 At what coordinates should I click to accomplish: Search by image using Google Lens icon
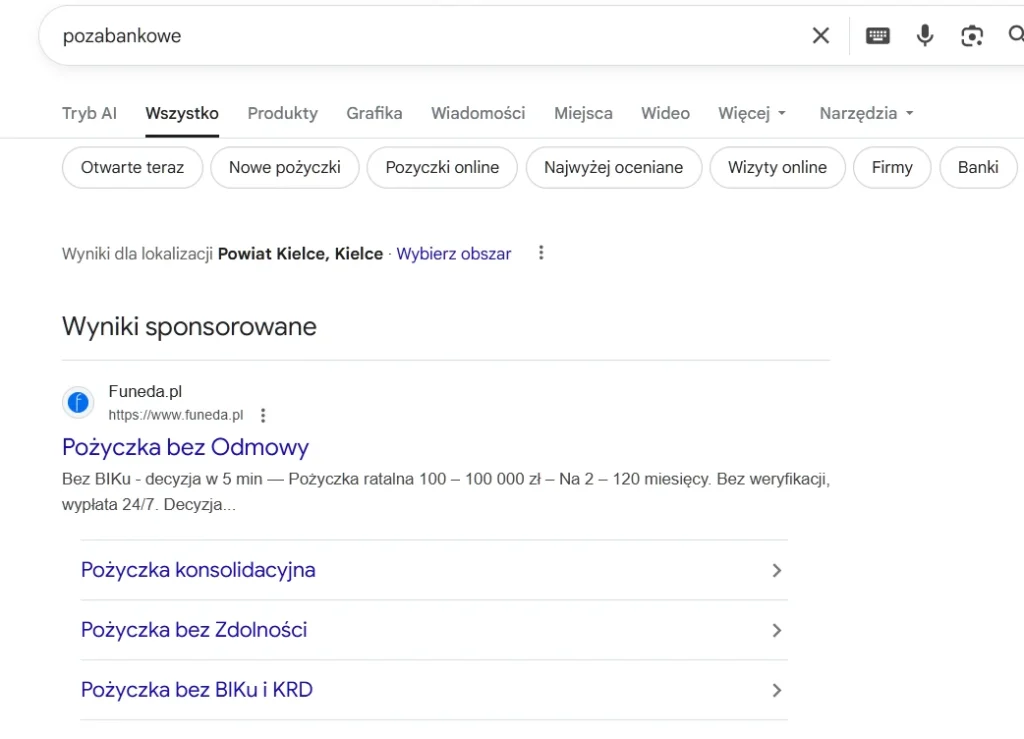coord(970,35)
